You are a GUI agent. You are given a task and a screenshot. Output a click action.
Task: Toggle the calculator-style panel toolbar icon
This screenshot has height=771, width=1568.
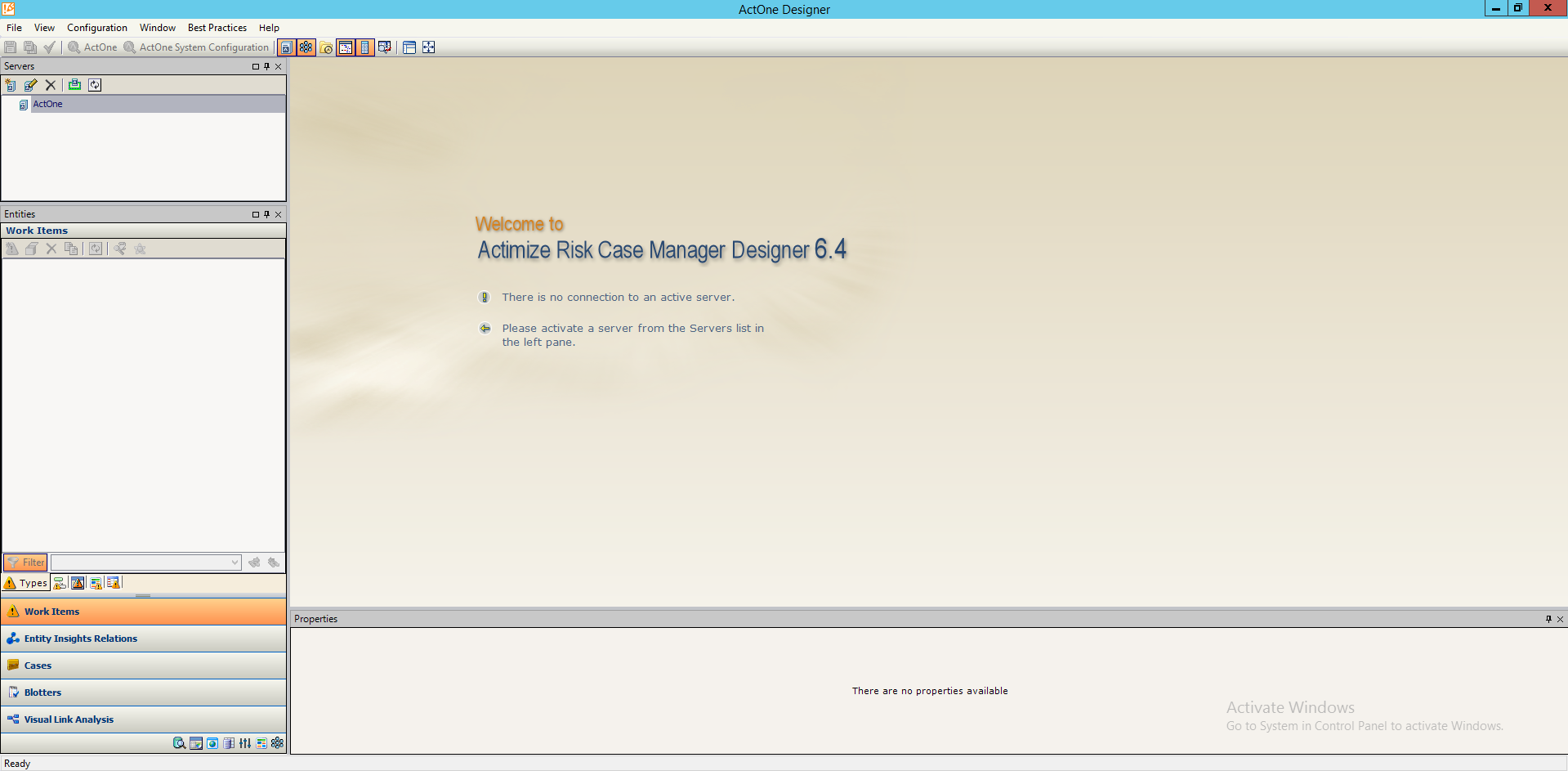(x=365, y=47)
